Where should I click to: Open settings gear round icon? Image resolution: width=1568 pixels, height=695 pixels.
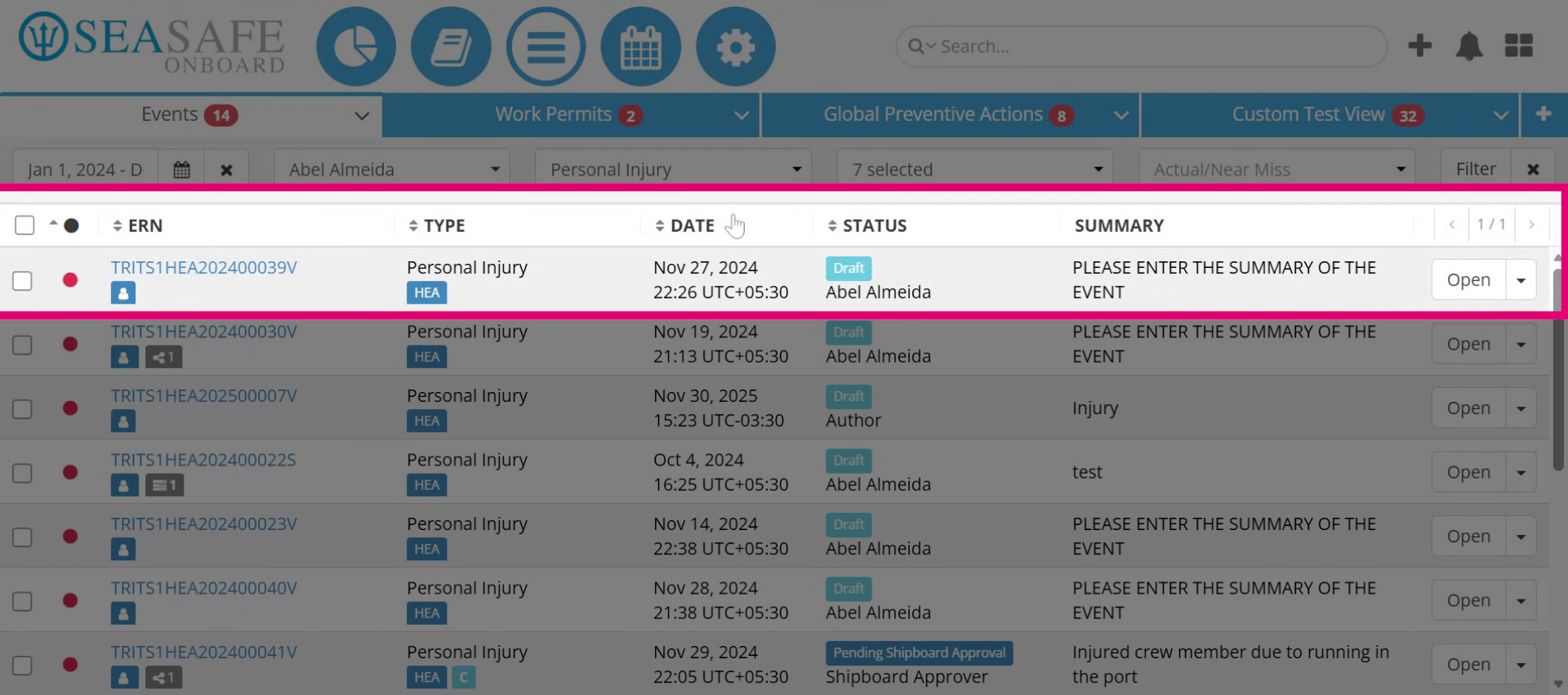(735, 47)
